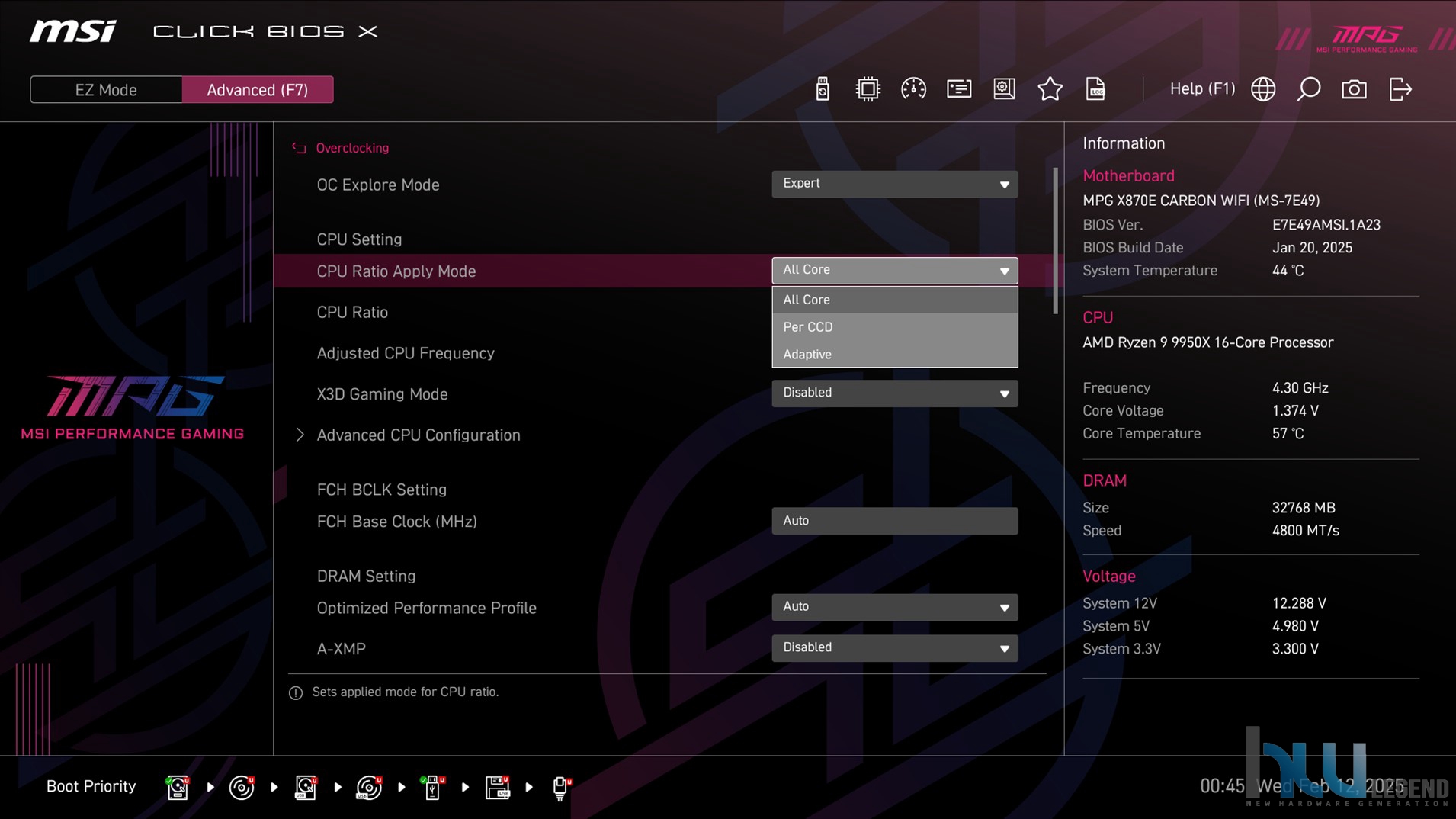The height and width of the screenshot is (819, 1456).
Task: Click the exit icon at top right
Action: (x=1400, y=89)
